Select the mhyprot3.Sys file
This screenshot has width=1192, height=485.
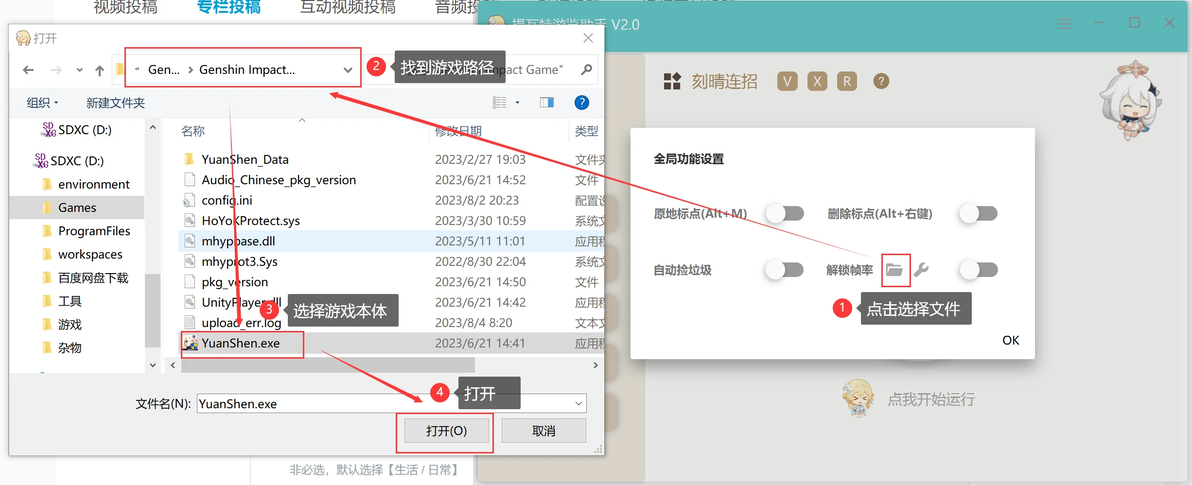coord(240,262)
